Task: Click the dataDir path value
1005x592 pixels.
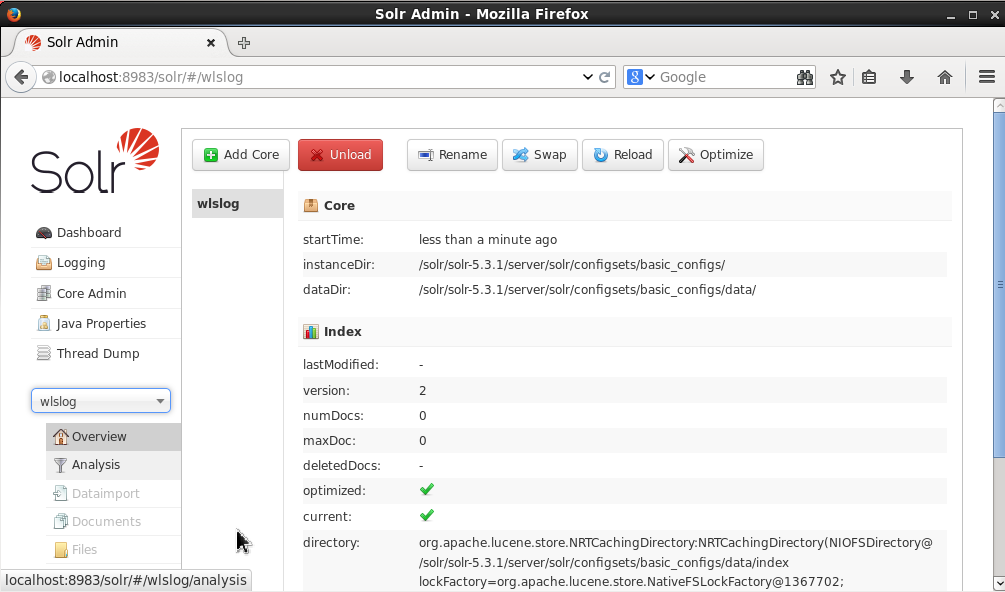Action: (587, 290)
